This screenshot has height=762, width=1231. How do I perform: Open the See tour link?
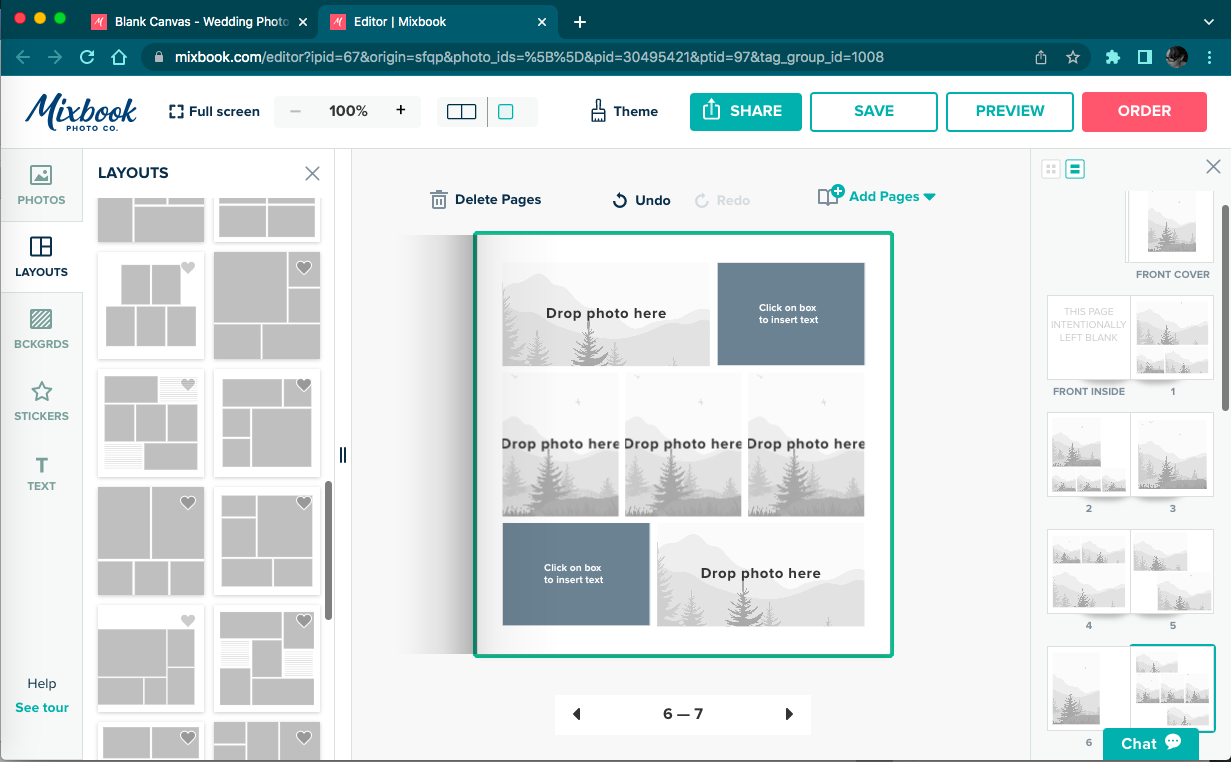[41, 707]
